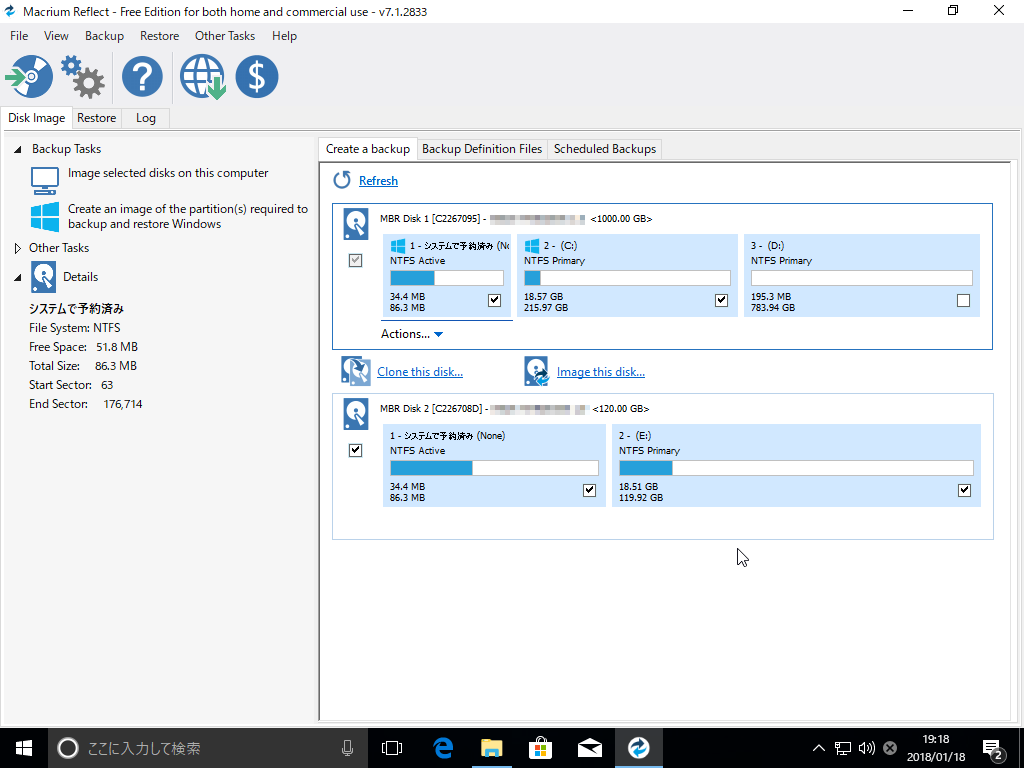The image size is (1024, 768).
Task: Click Windows flag icon on Disk 1 partition 1
Action: pyautogui.click(x=398, y=246)
